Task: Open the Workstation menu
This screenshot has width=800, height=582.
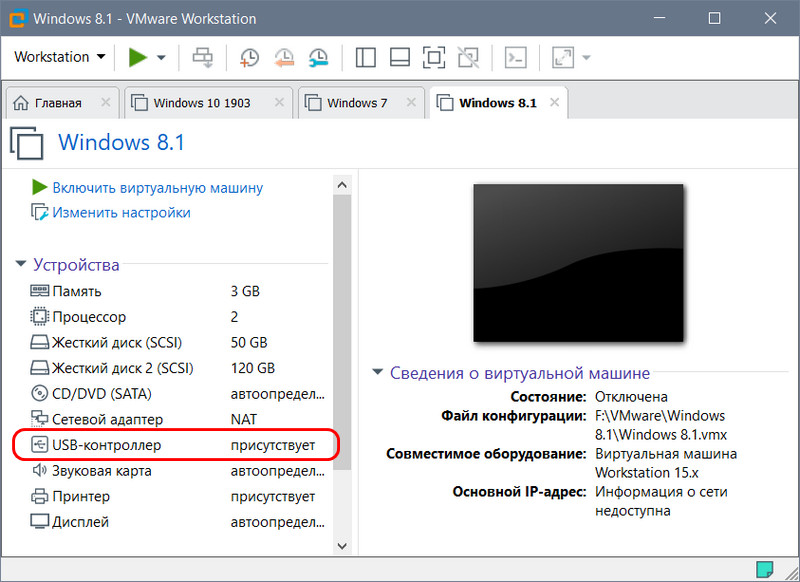Action: point(60,57)
